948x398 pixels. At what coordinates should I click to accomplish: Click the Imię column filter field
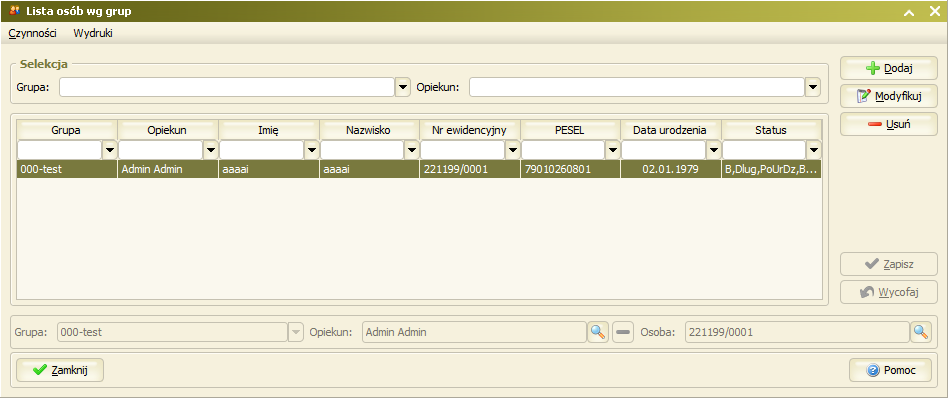click(262, 149)
